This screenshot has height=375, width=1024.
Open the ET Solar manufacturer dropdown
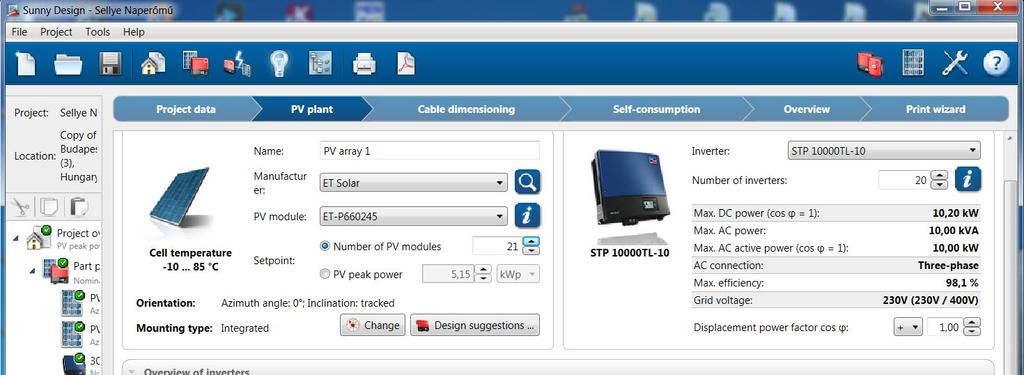pos(413,183)
